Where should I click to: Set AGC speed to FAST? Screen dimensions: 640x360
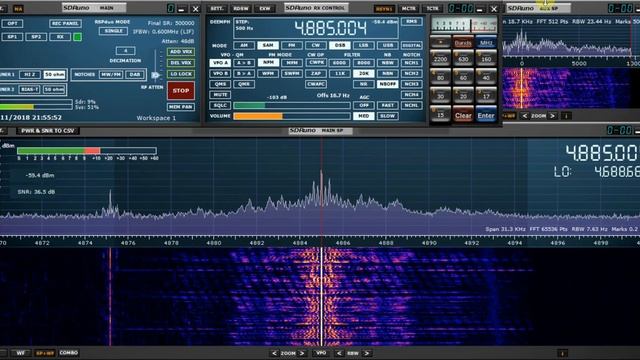point(387,105)
